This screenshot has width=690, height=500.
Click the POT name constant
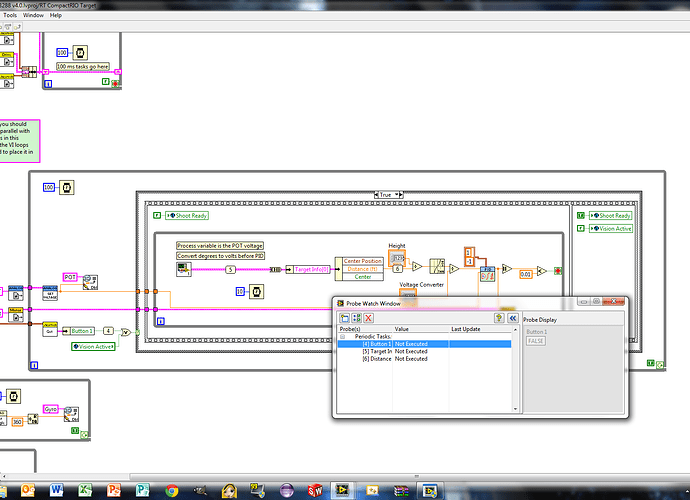point(70,277)
